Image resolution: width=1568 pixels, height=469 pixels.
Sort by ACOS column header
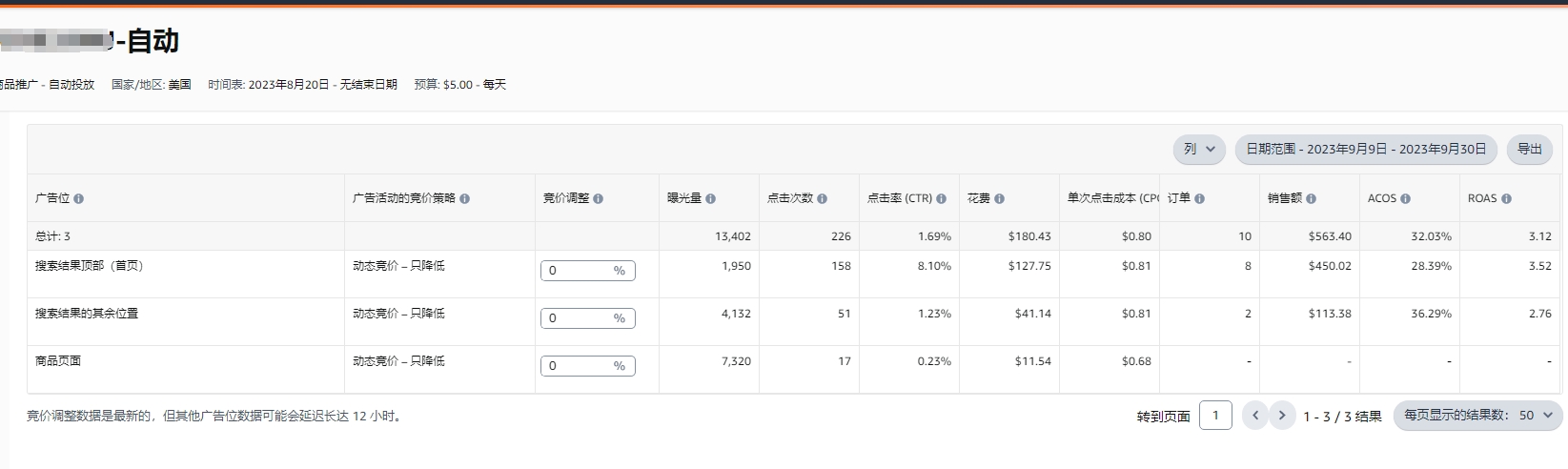(x=1382, y=198)
